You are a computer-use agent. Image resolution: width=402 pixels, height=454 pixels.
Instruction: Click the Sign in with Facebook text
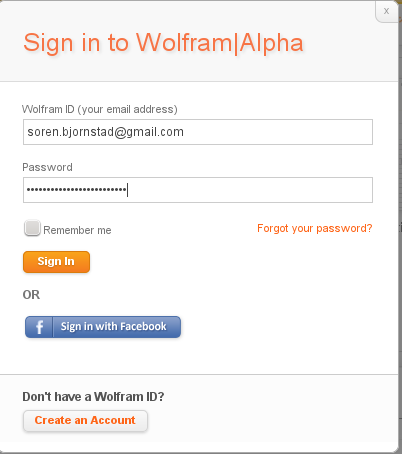click(x=113, y=326)
